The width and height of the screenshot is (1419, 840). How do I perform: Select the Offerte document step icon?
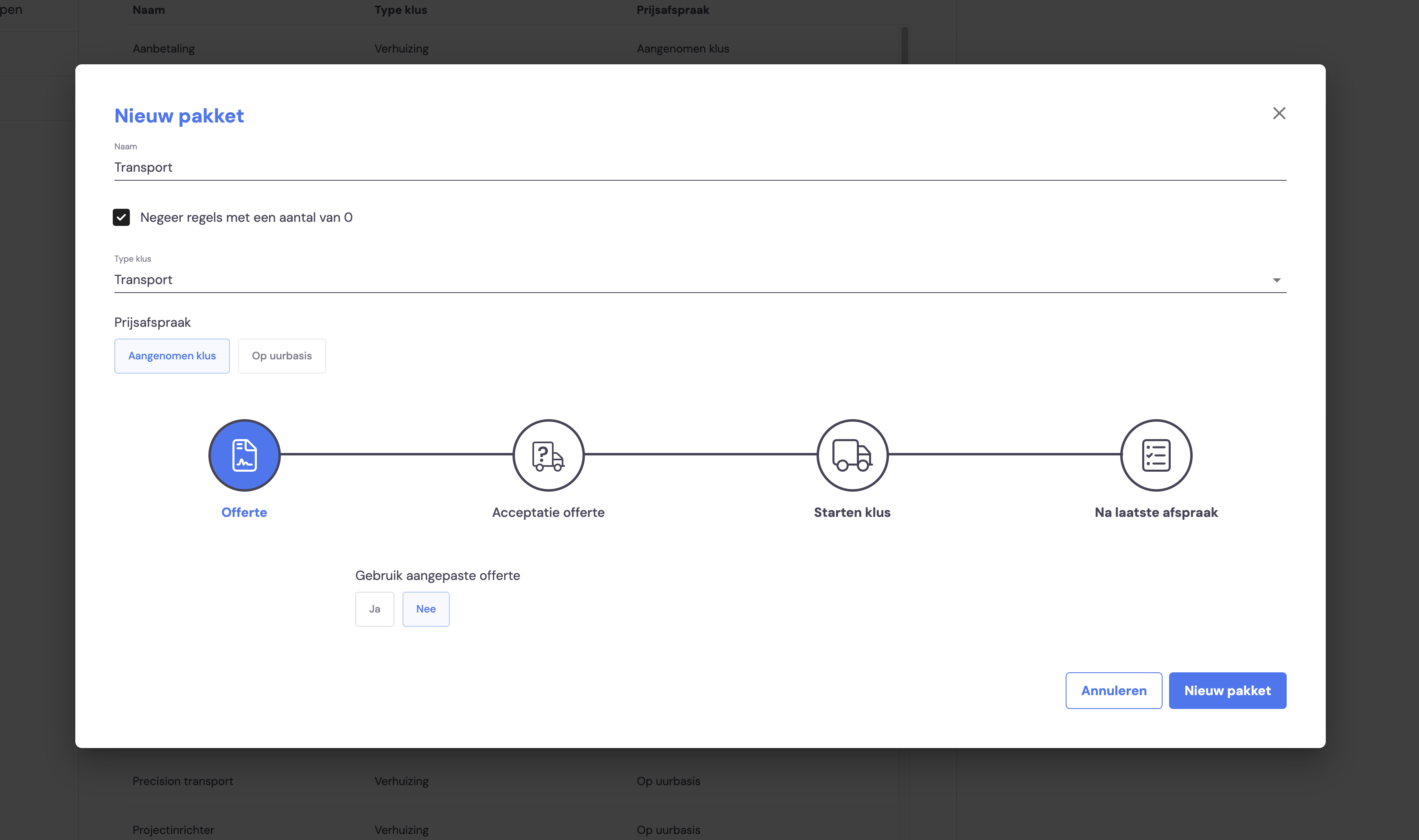245,455
